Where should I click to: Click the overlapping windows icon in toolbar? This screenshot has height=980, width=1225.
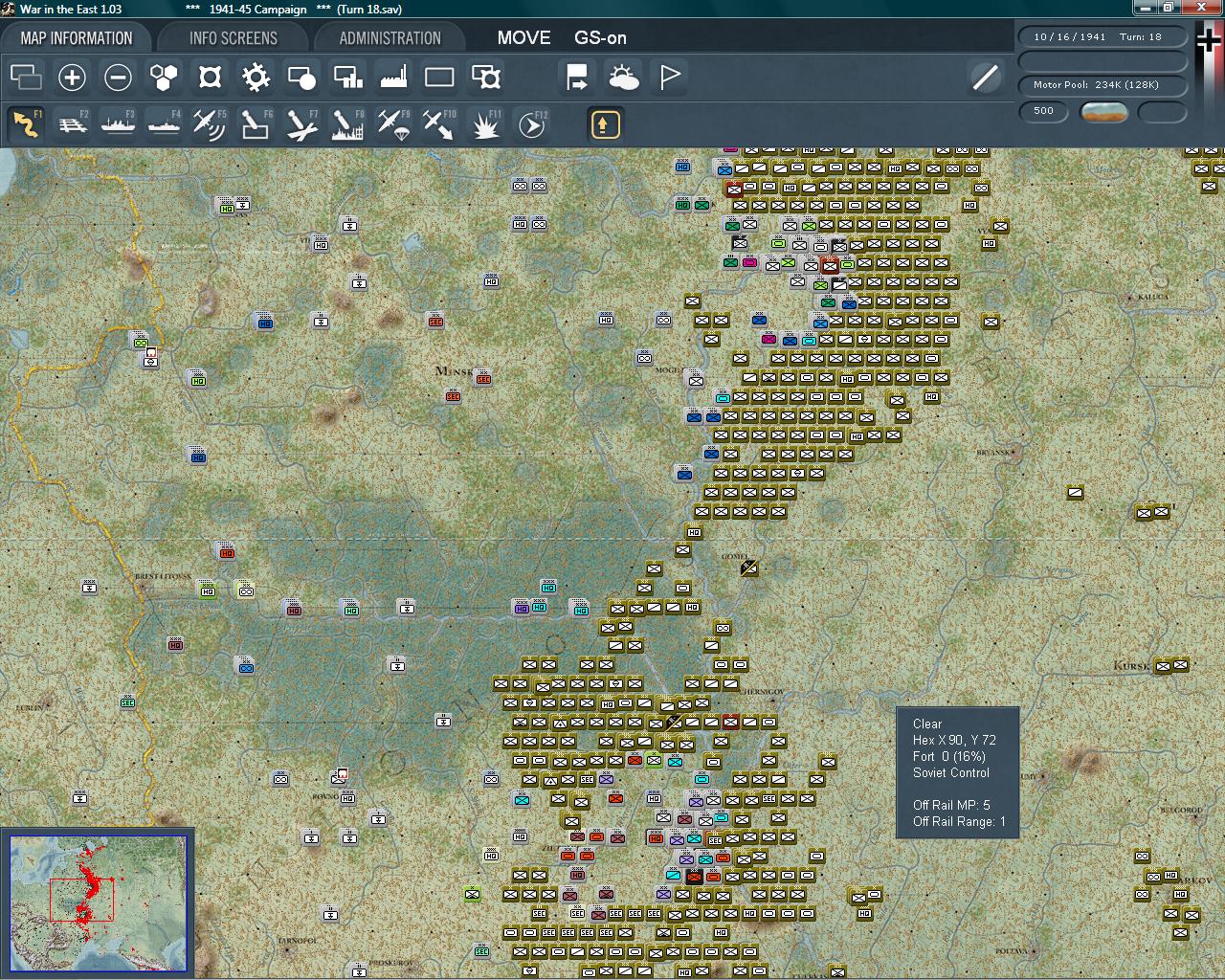[x=26, y=78]
